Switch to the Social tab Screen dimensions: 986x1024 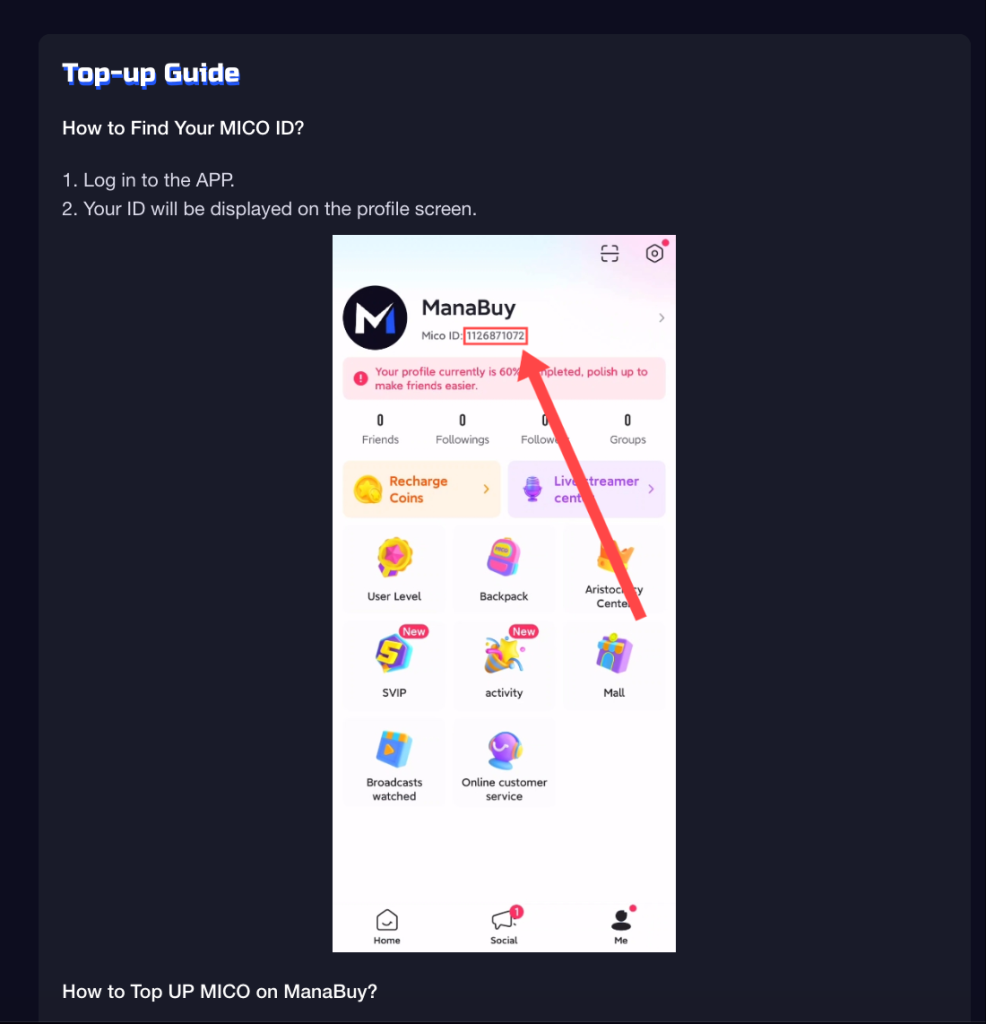click(x=504, y=927)
